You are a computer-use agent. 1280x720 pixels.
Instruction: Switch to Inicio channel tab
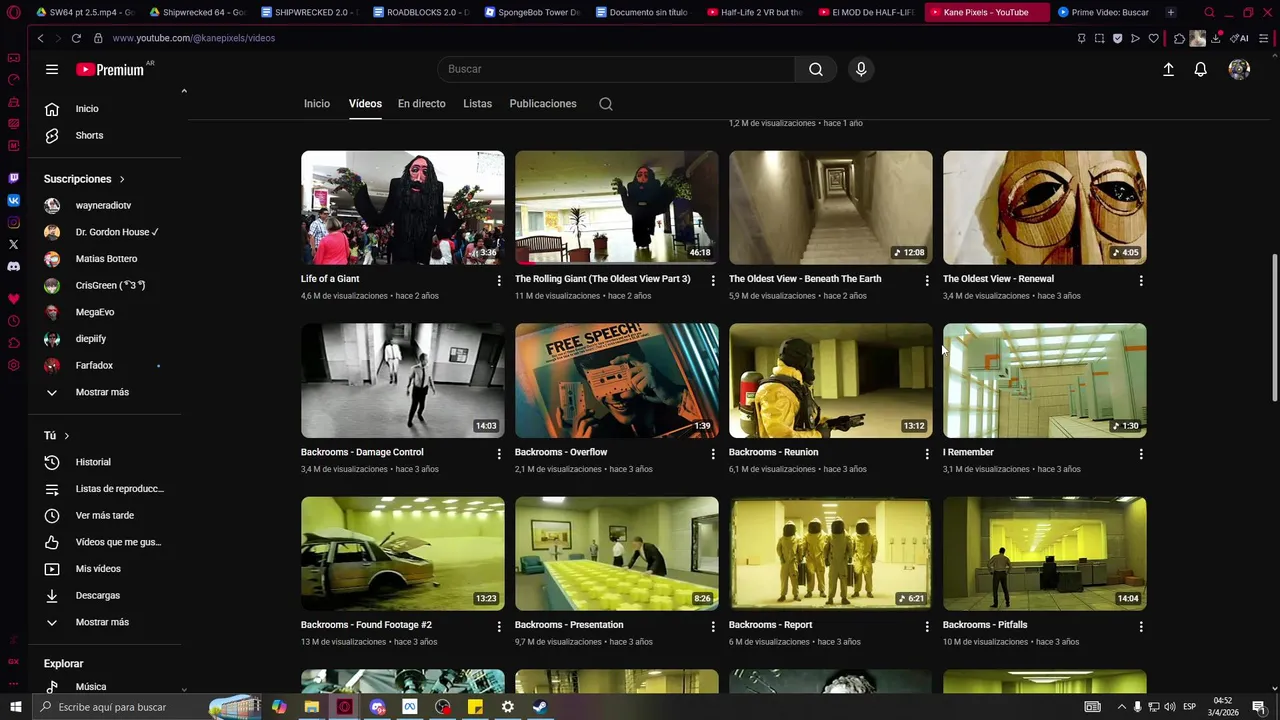(317, 104)
